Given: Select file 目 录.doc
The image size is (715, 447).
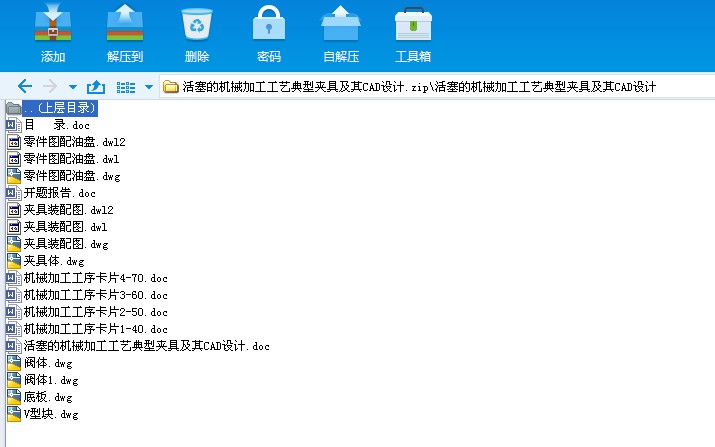Looking at the screenshot, I should click(x=57, y=125).
